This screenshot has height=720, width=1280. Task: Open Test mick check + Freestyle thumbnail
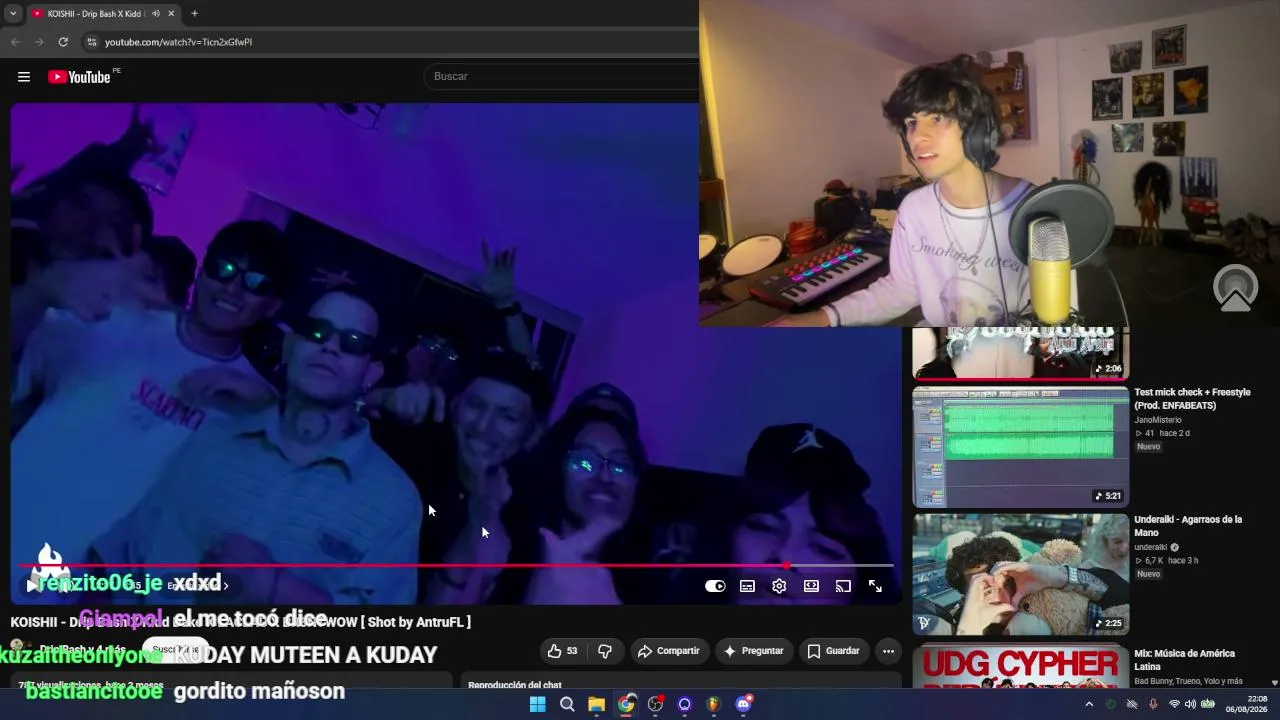pos(1020,447)
